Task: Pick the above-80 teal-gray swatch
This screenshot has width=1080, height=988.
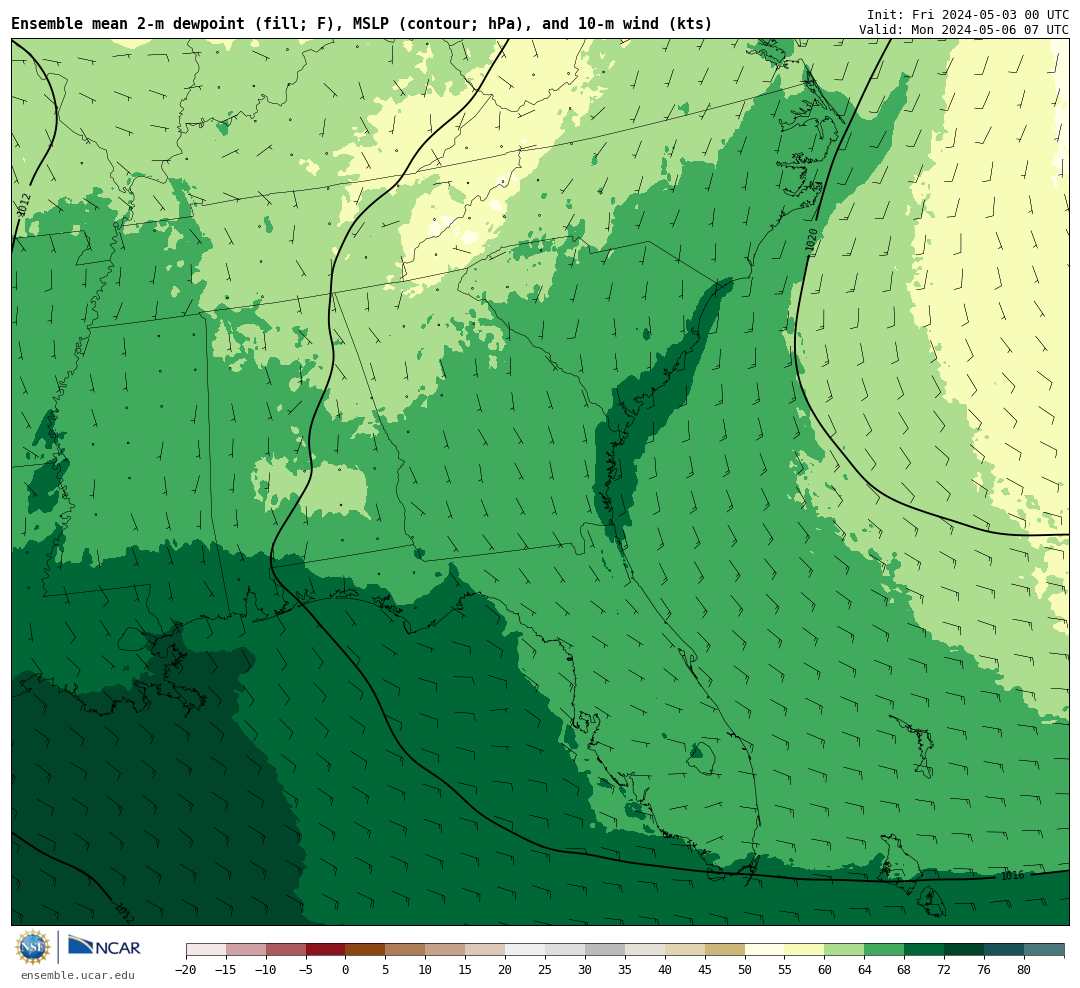Action: tap(1045, 950)
